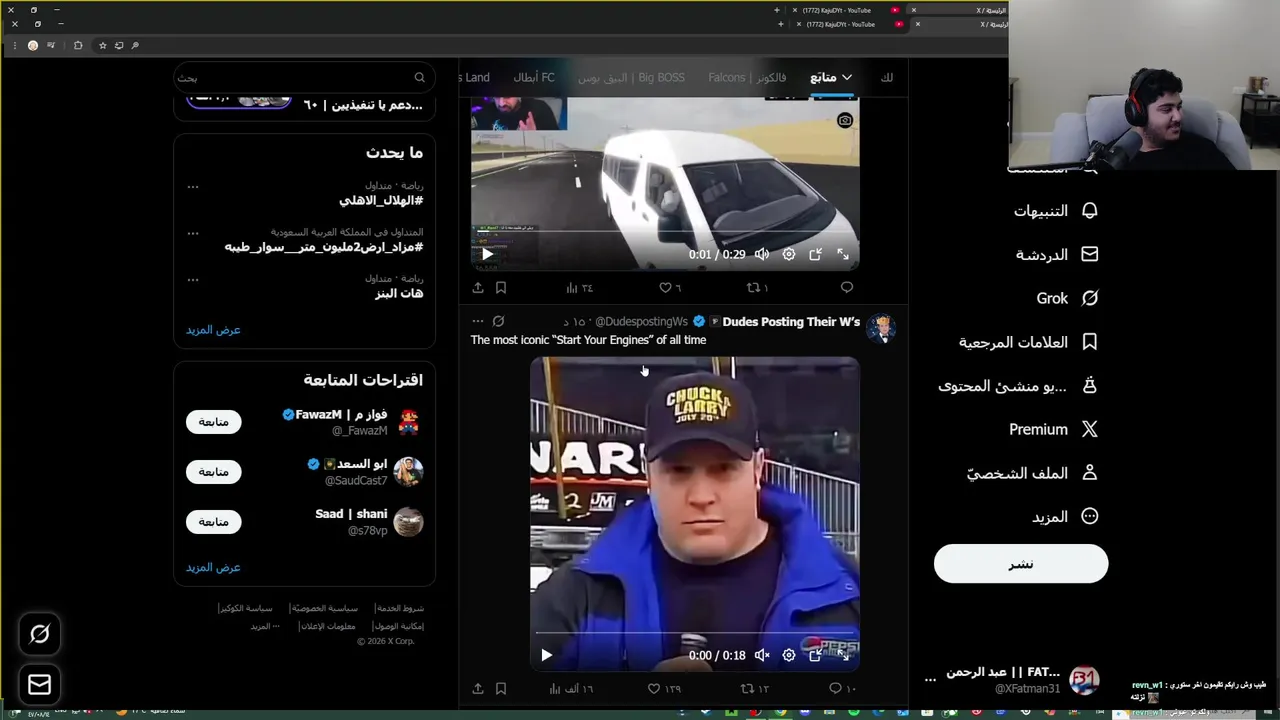The image size is (1280, 720).
Task: Open the notifications (التنبيهات) bell icon
Action: point(1090,211)
